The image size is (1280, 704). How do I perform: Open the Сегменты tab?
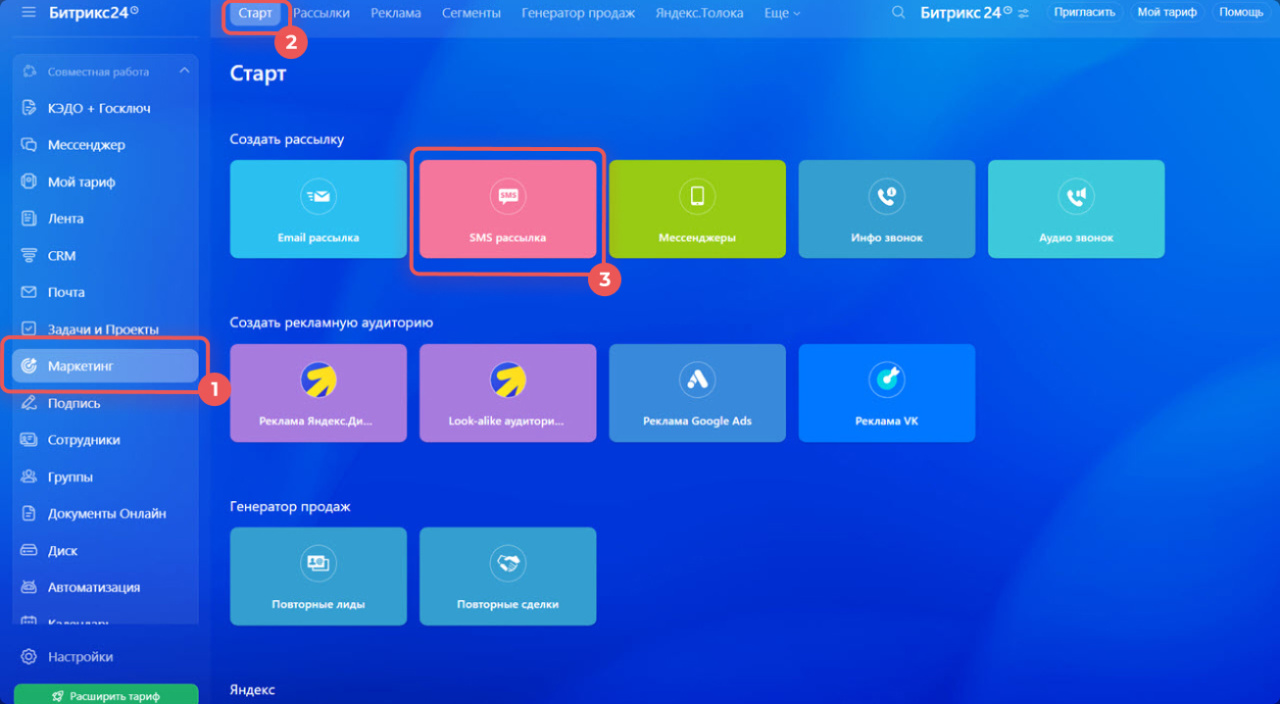click(x=471, y=13)
